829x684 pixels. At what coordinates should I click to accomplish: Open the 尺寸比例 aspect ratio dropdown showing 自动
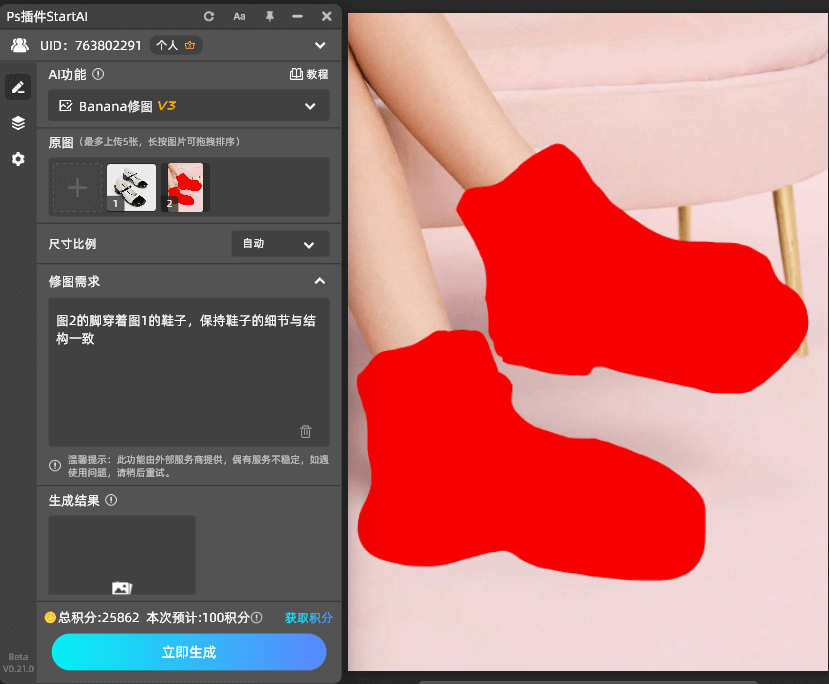coord(280,243)
